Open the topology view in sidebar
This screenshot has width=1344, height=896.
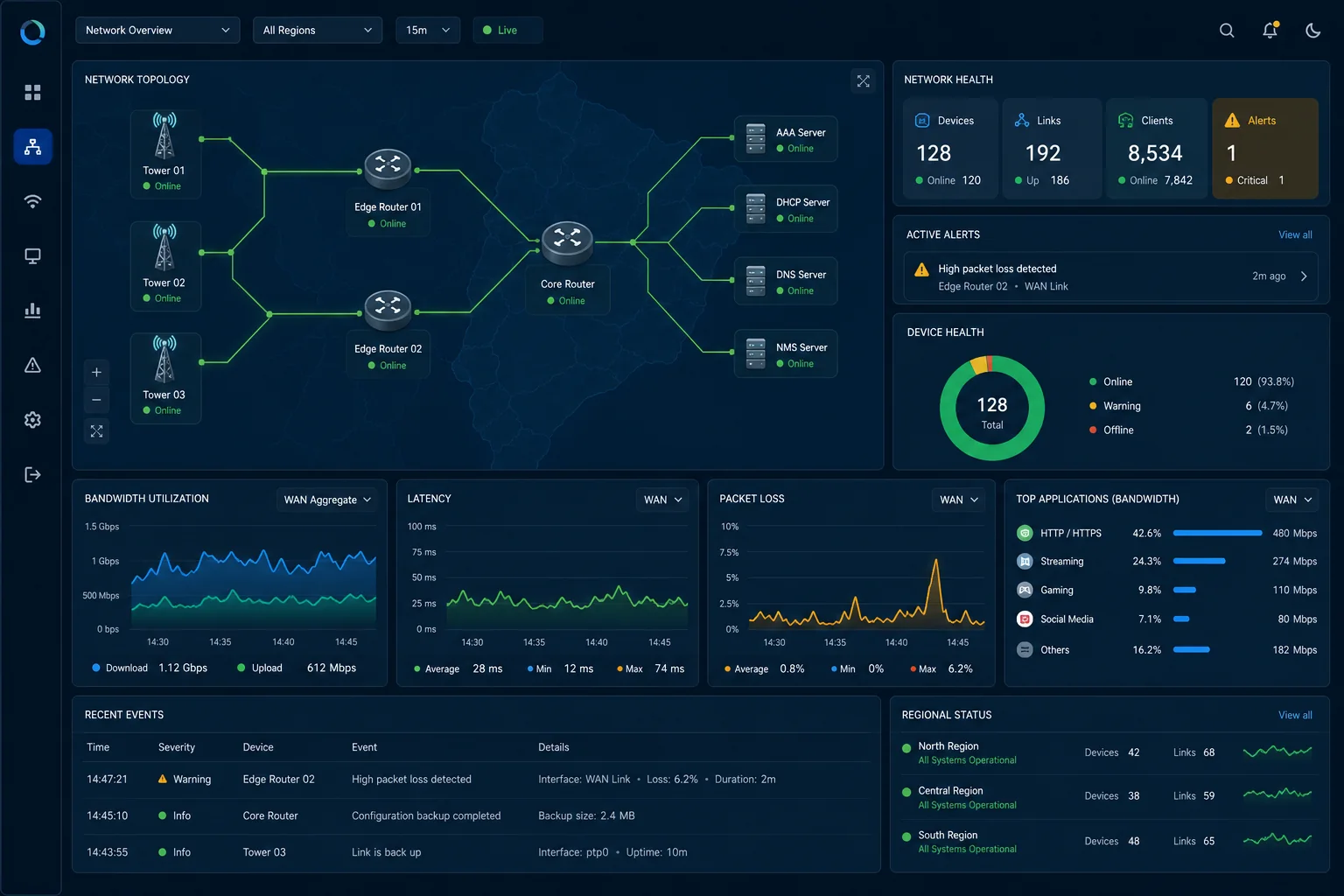[x=33, y=147]
